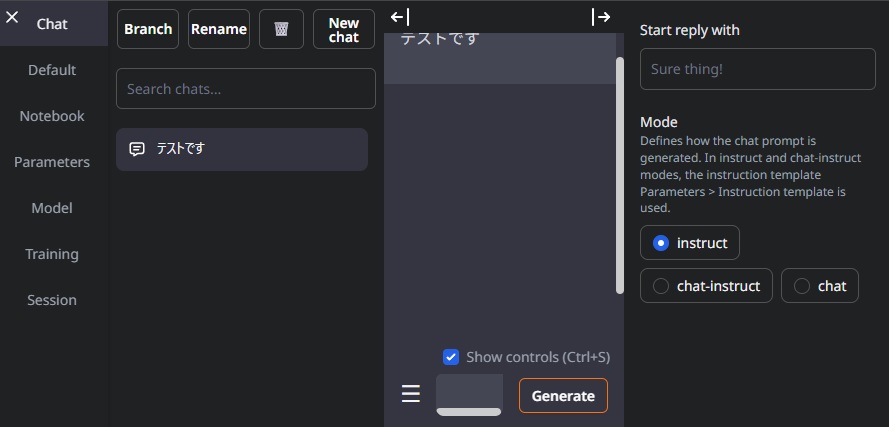Click the Generate button

pos(563,395)
